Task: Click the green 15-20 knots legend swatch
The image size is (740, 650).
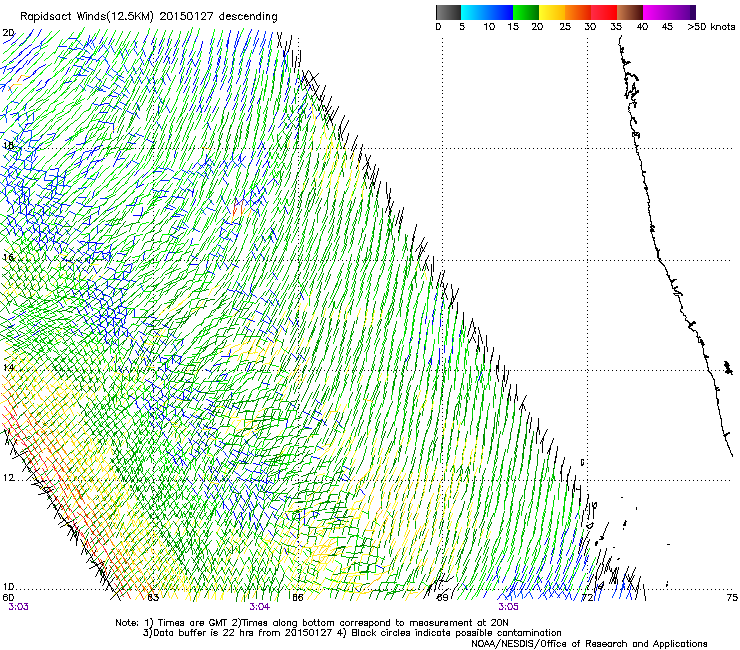Action: coord(526,12)
